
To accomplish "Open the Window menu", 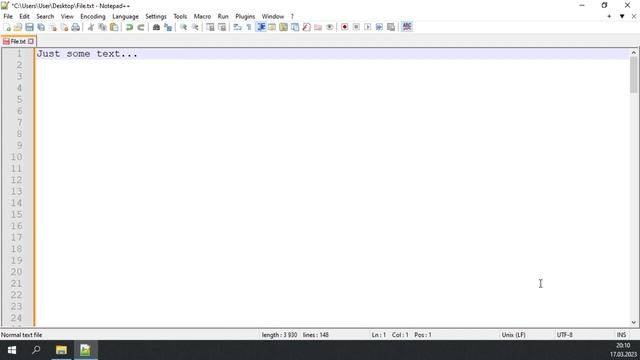I will pyautogui.click(x=273, y=16).
